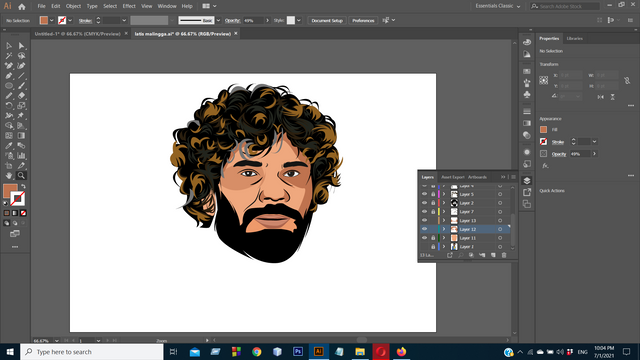Create new layer in Layers panel
Screen dimensions: 640x360
tap(493, 255)
